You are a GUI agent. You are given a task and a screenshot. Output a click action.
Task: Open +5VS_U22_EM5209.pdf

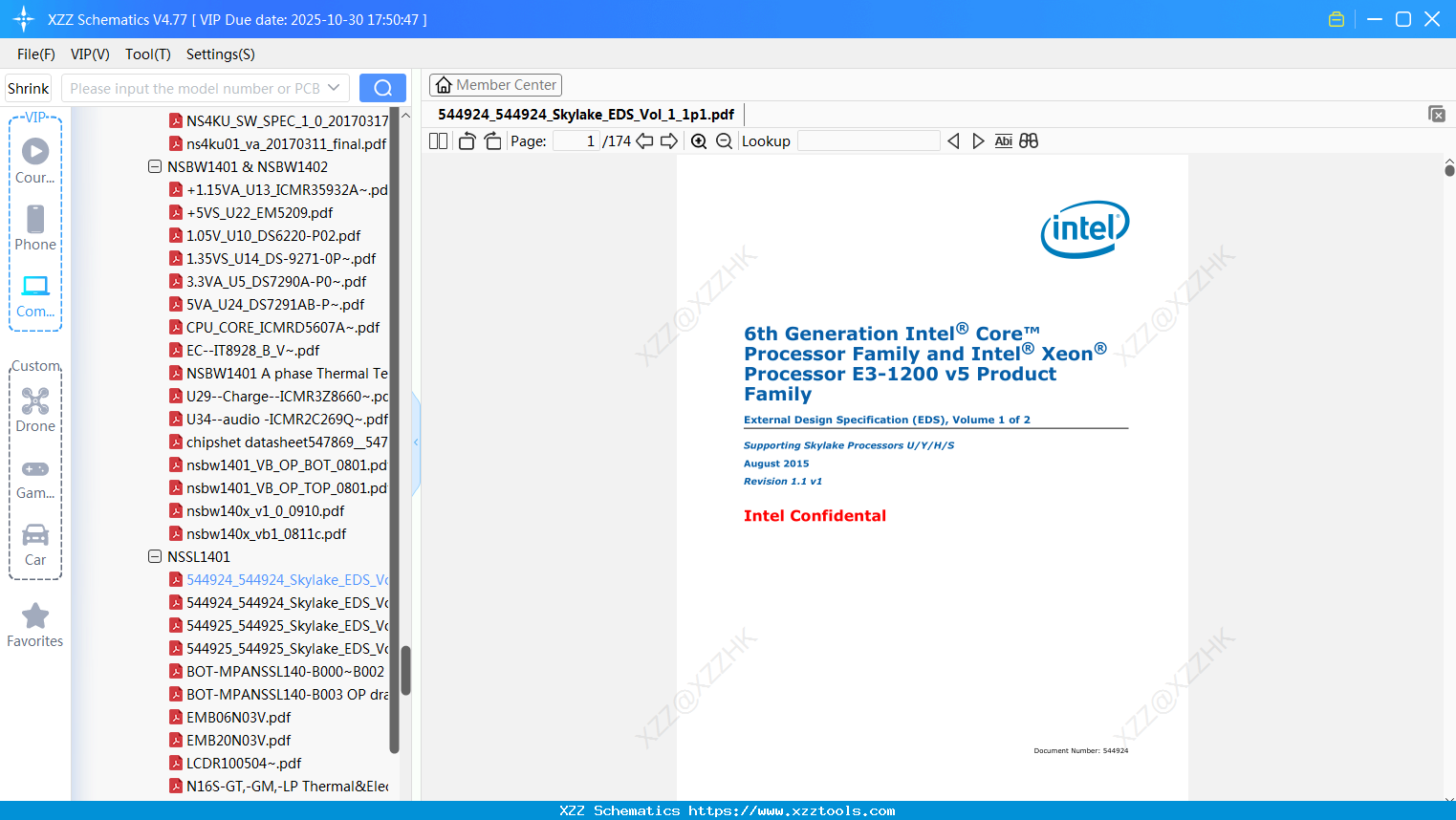point(251,212)
